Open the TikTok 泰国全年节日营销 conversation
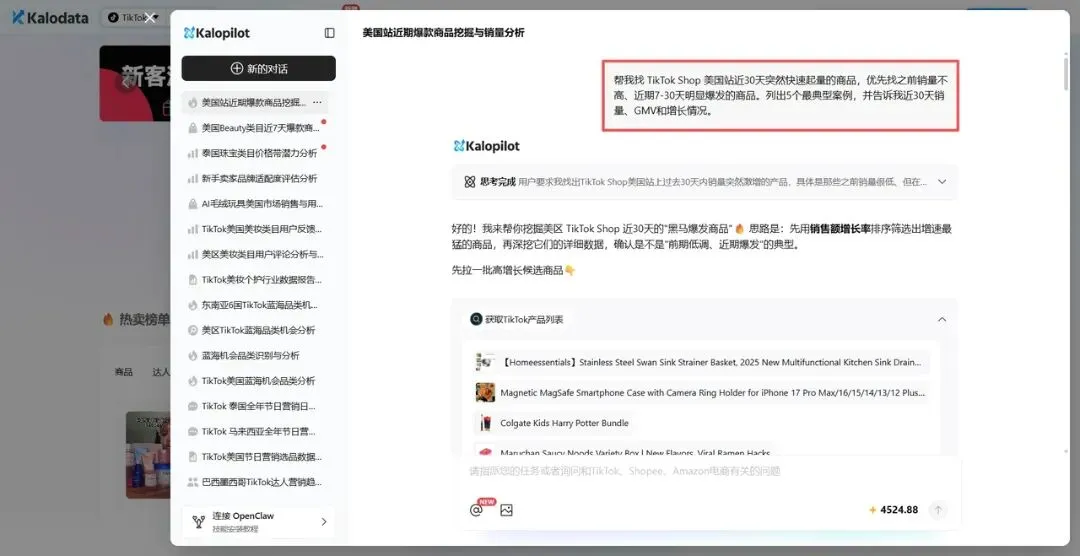The width and height of the screenshot is (1080, 556). [255, 406]
